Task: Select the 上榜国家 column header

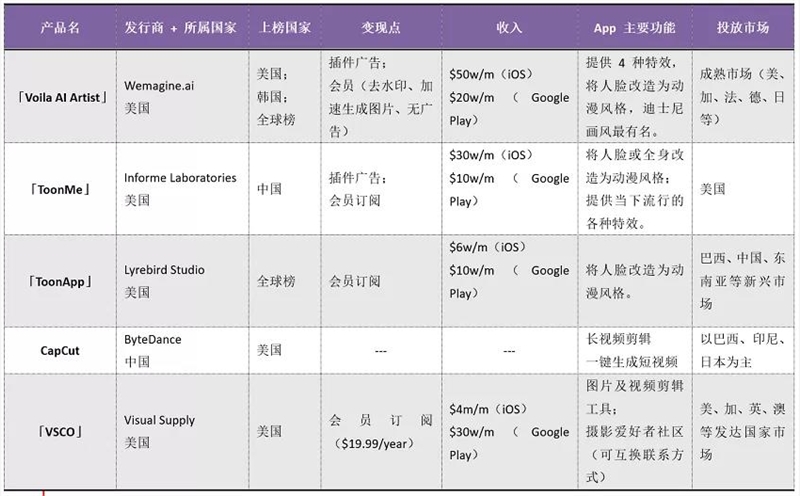Action: [x=285, y=28]
